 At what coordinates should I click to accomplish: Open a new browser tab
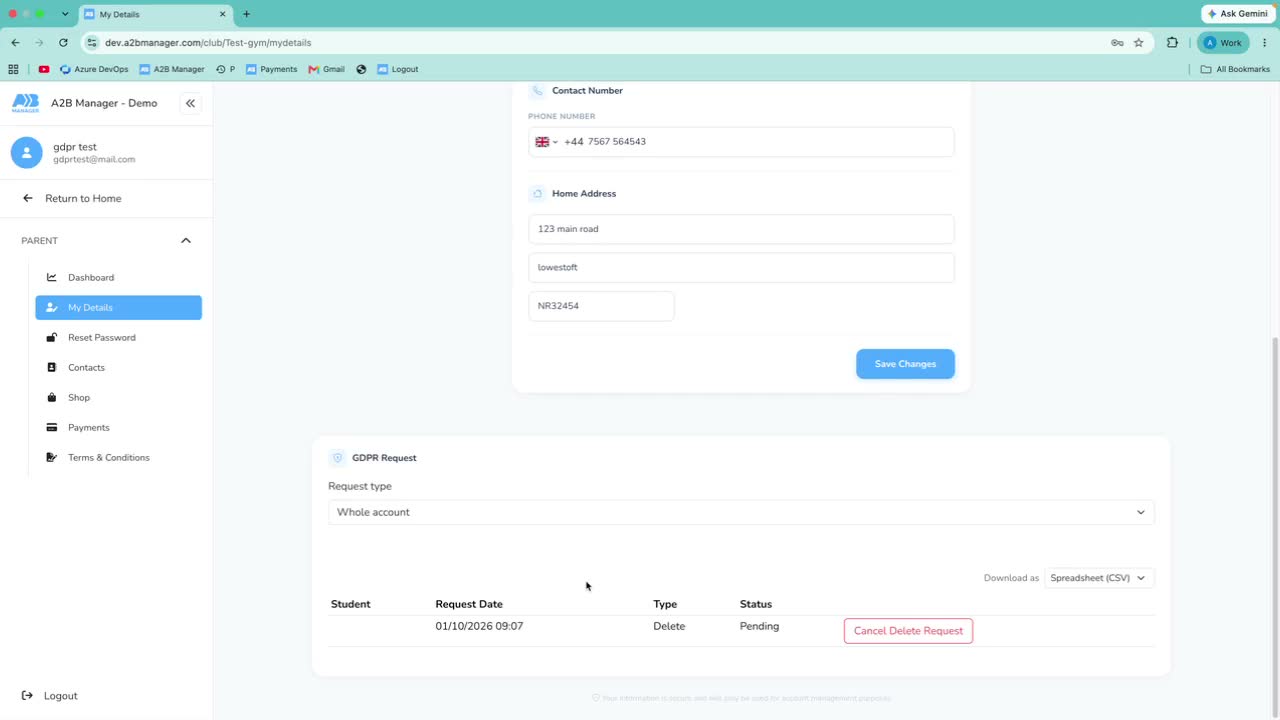[246, 14]
